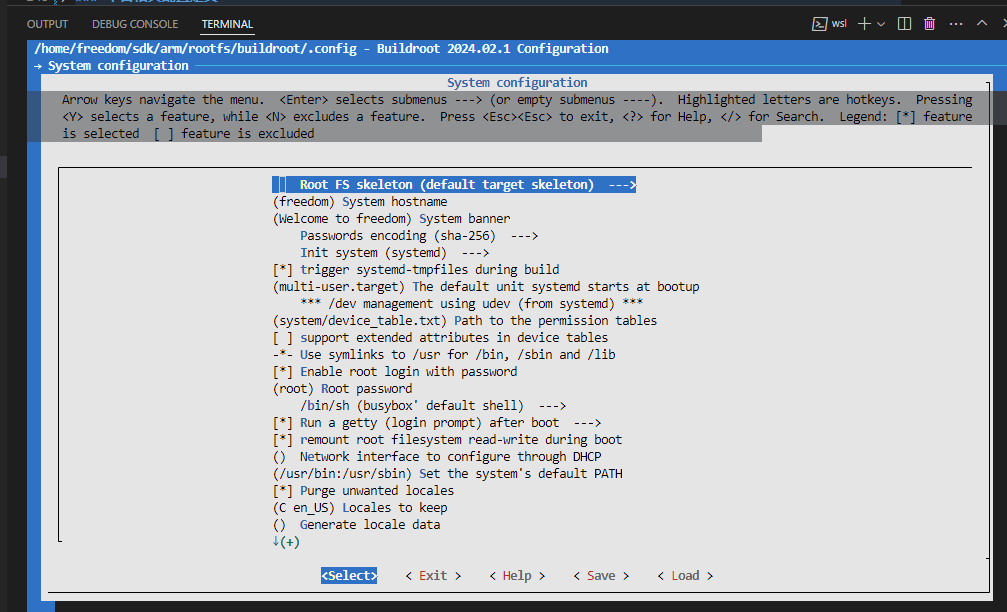Edit the System hostname entry

(x=360, y=202)
